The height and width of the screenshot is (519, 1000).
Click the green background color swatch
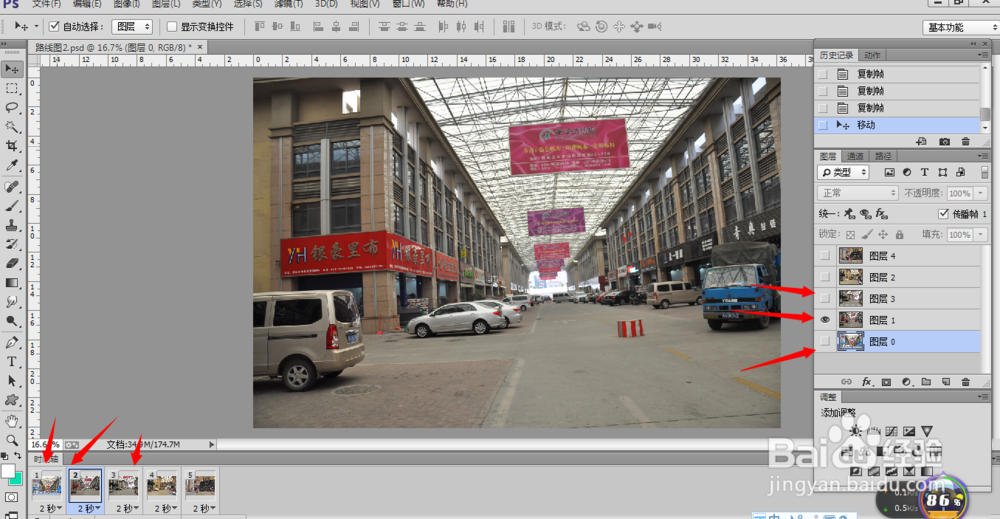tap(18, 479)
